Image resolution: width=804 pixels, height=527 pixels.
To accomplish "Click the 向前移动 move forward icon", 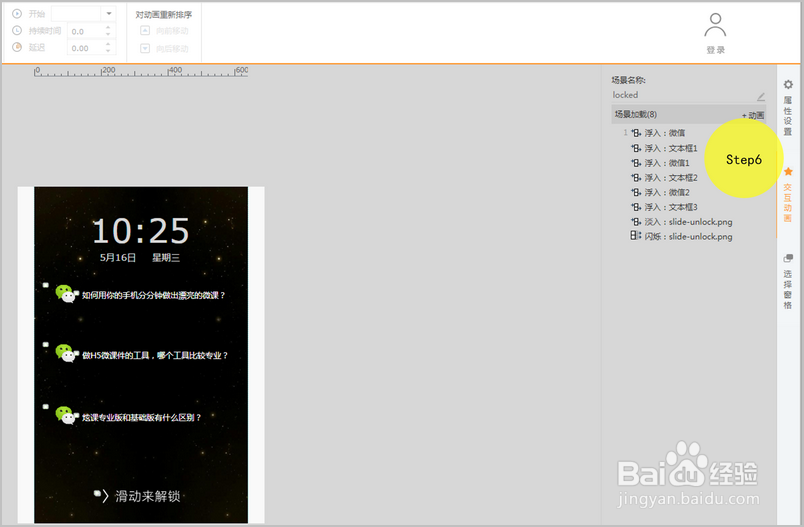I will [145, 31].
